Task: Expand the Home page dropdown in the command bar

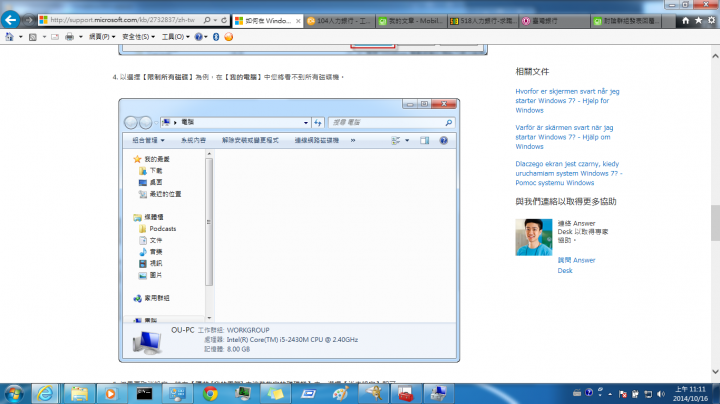Action: (21, 37)
